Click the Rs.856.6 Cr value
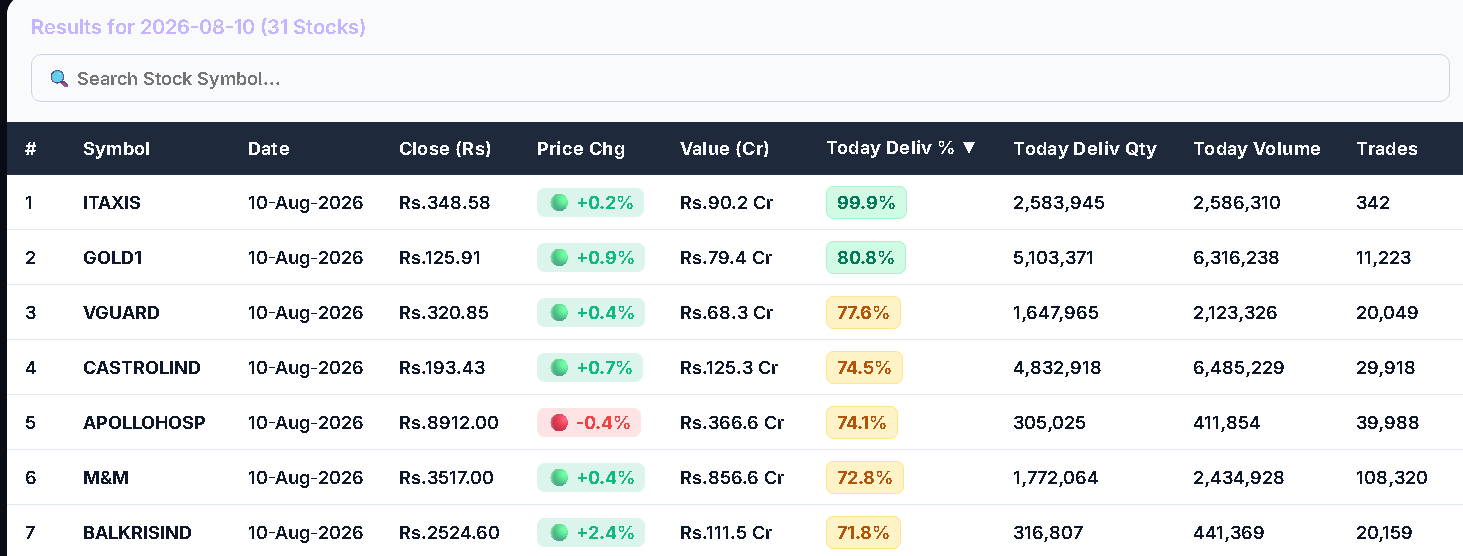 (732, 478)
